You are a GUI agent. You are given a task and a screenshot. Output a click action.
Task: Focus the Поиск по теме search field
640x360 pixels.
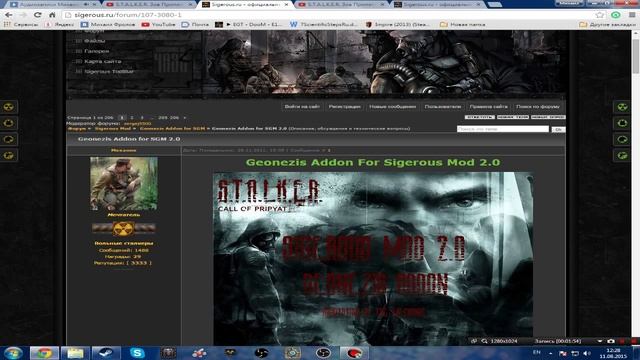coord(503,129)
